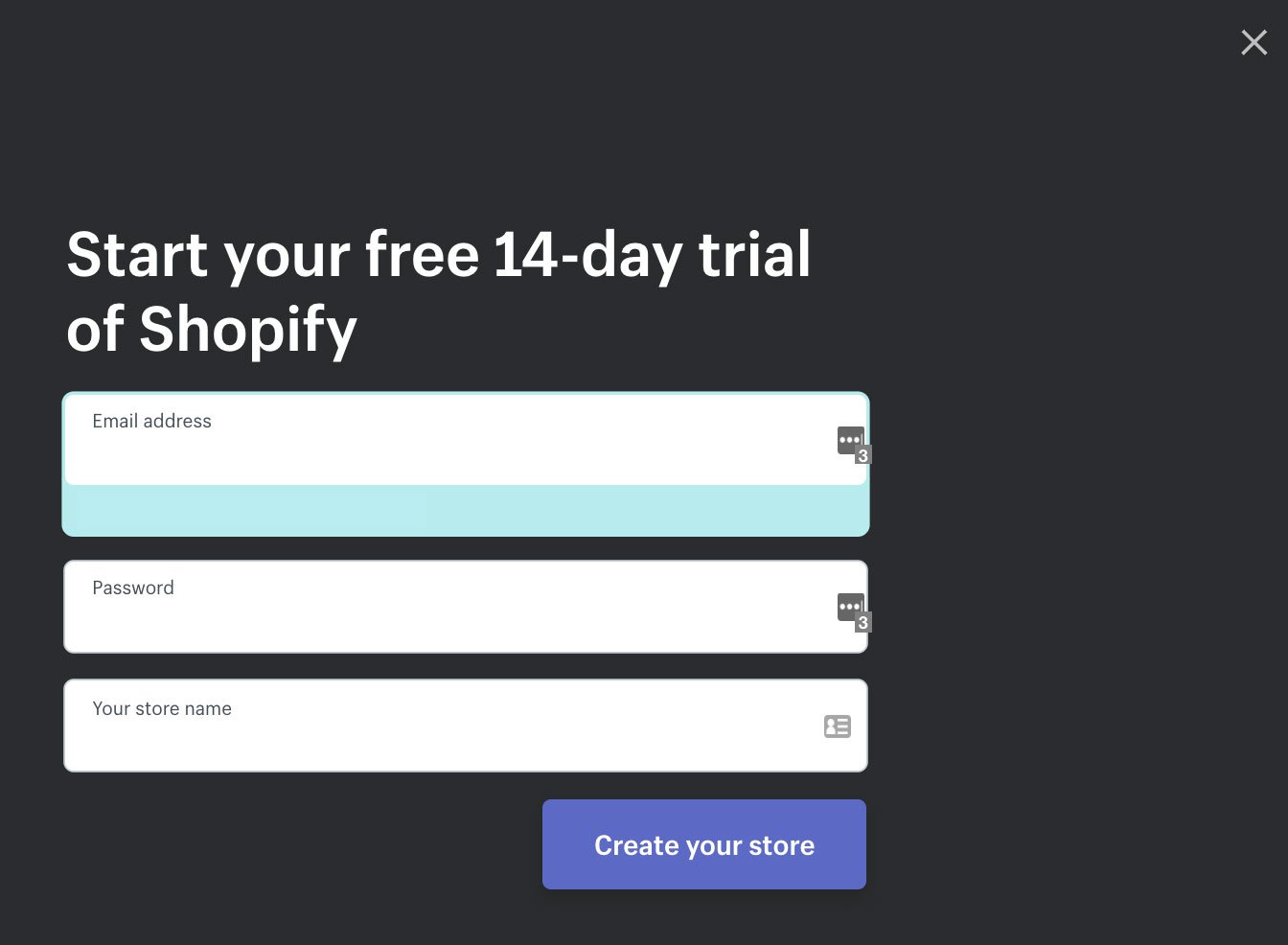Click the number 3 badge in Email field

tap(863, 456)
